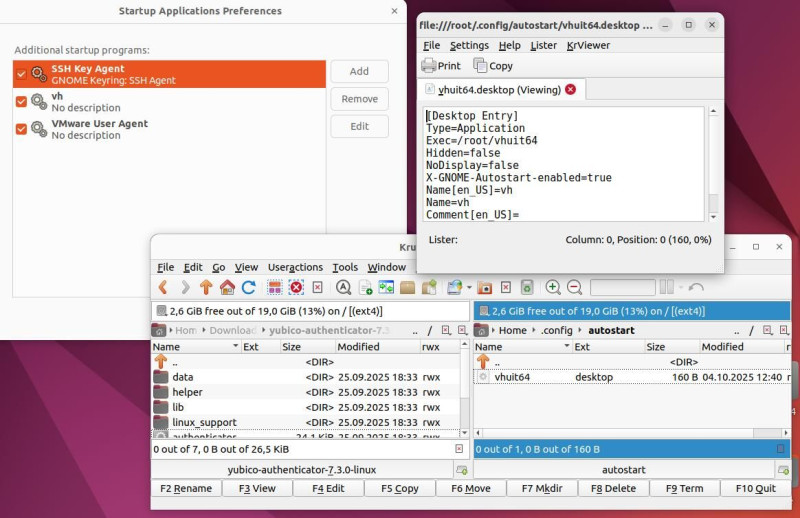Open Lister menu in viewer window
Image resolution: width=800 pixels, height=518 pixels.
[x=543, y=45]
